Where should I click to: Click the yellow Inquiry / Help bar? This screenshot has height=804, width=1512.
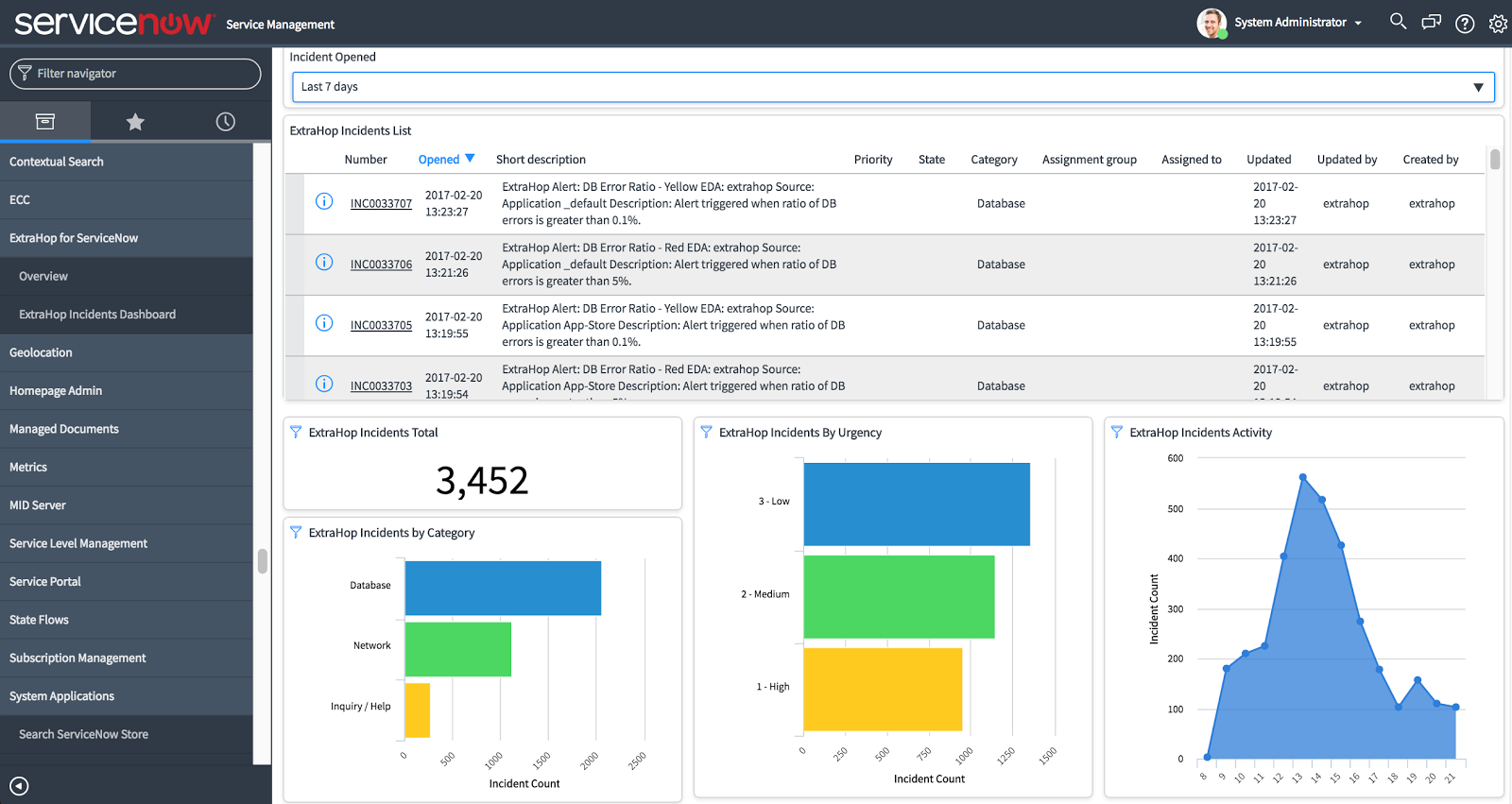coord(418,710)
